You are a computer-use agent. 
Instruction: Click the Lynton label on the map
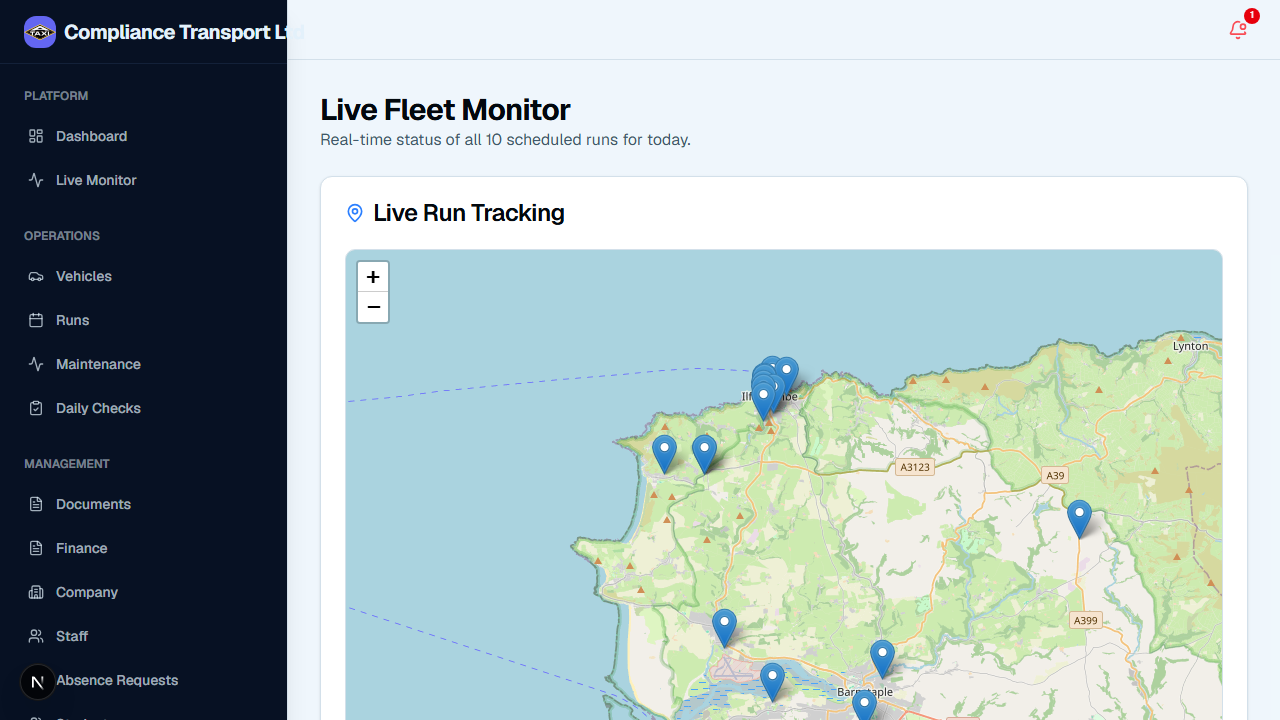tap(1190, 346)
